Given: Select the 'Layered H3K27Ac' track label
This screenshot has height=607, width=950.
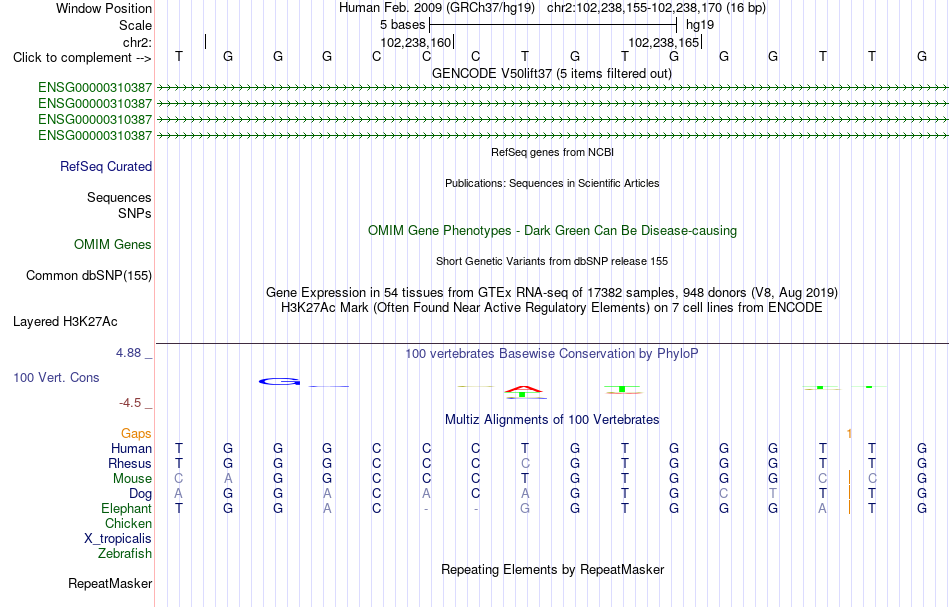Looking at the screenshot, I should tap(65, 322).
